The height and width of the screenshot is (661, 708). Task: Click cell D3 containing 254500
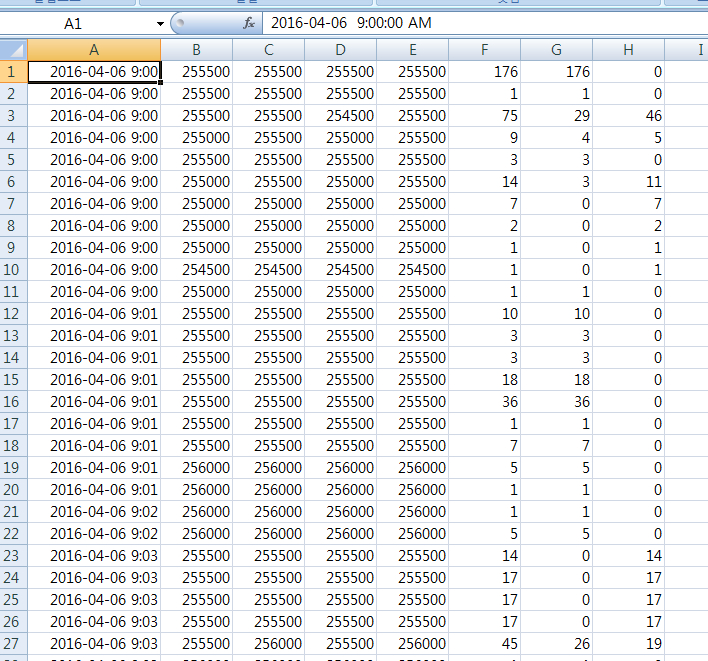click(x=340, y=115)
